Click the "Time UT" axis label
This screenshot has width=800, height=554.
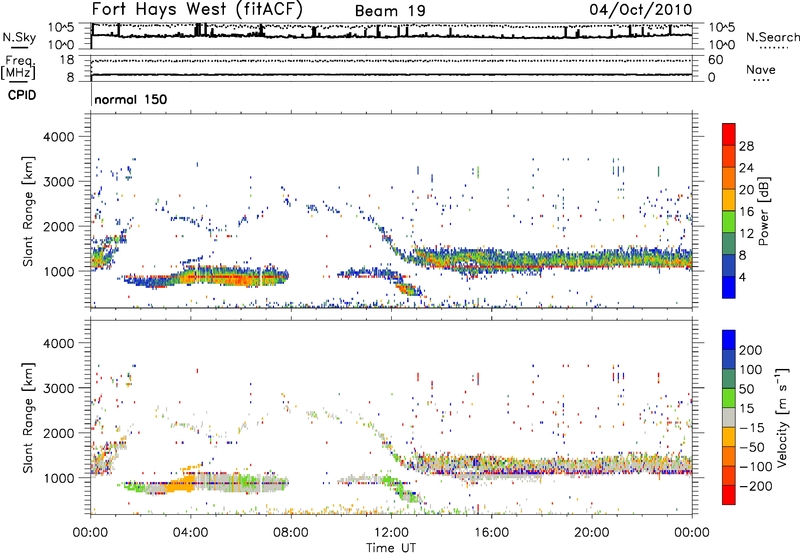pyautogui.click(x=391, y=548)
